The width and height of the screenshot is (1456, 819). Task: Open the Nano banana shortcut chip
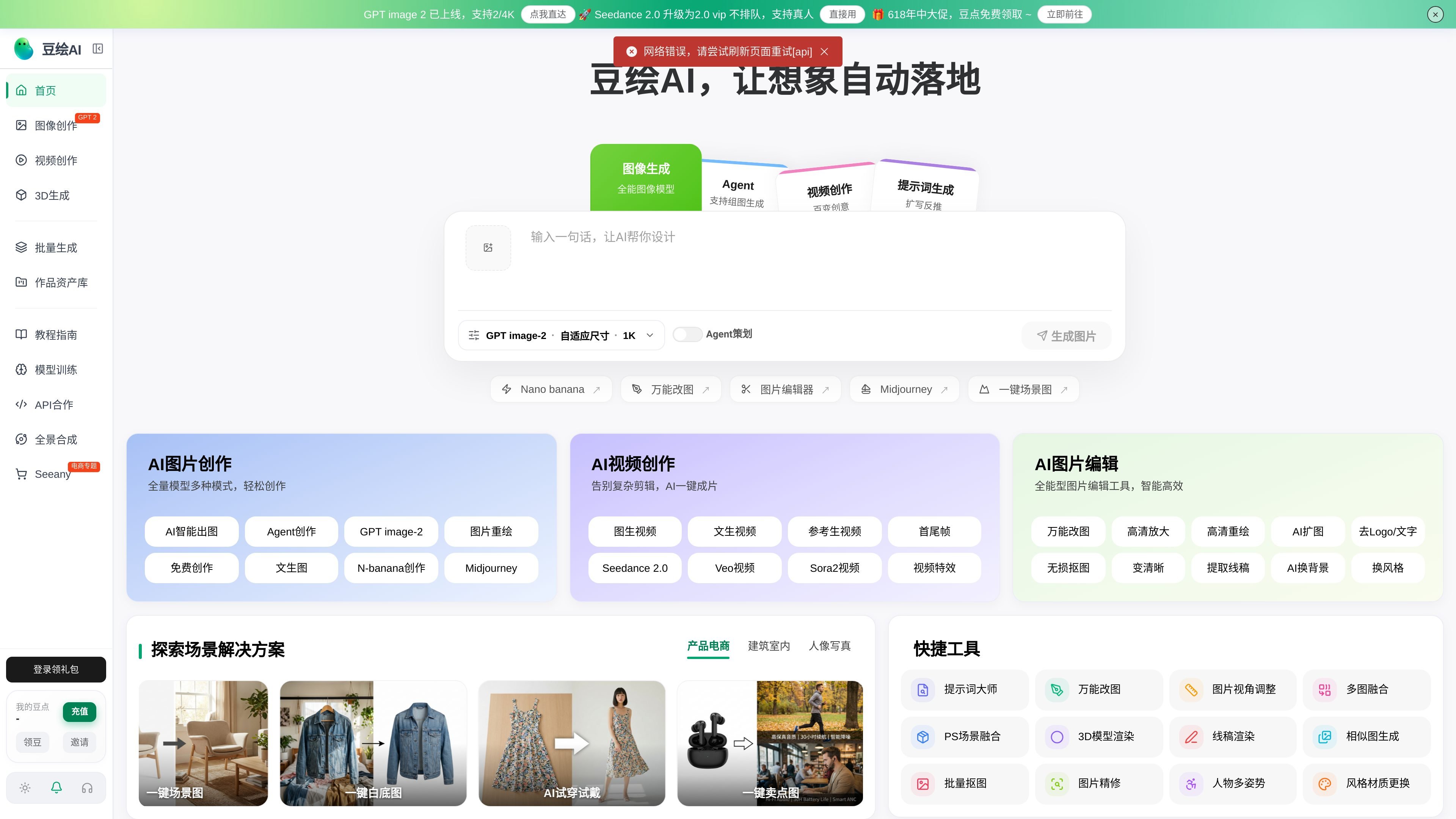pos(551,389)
